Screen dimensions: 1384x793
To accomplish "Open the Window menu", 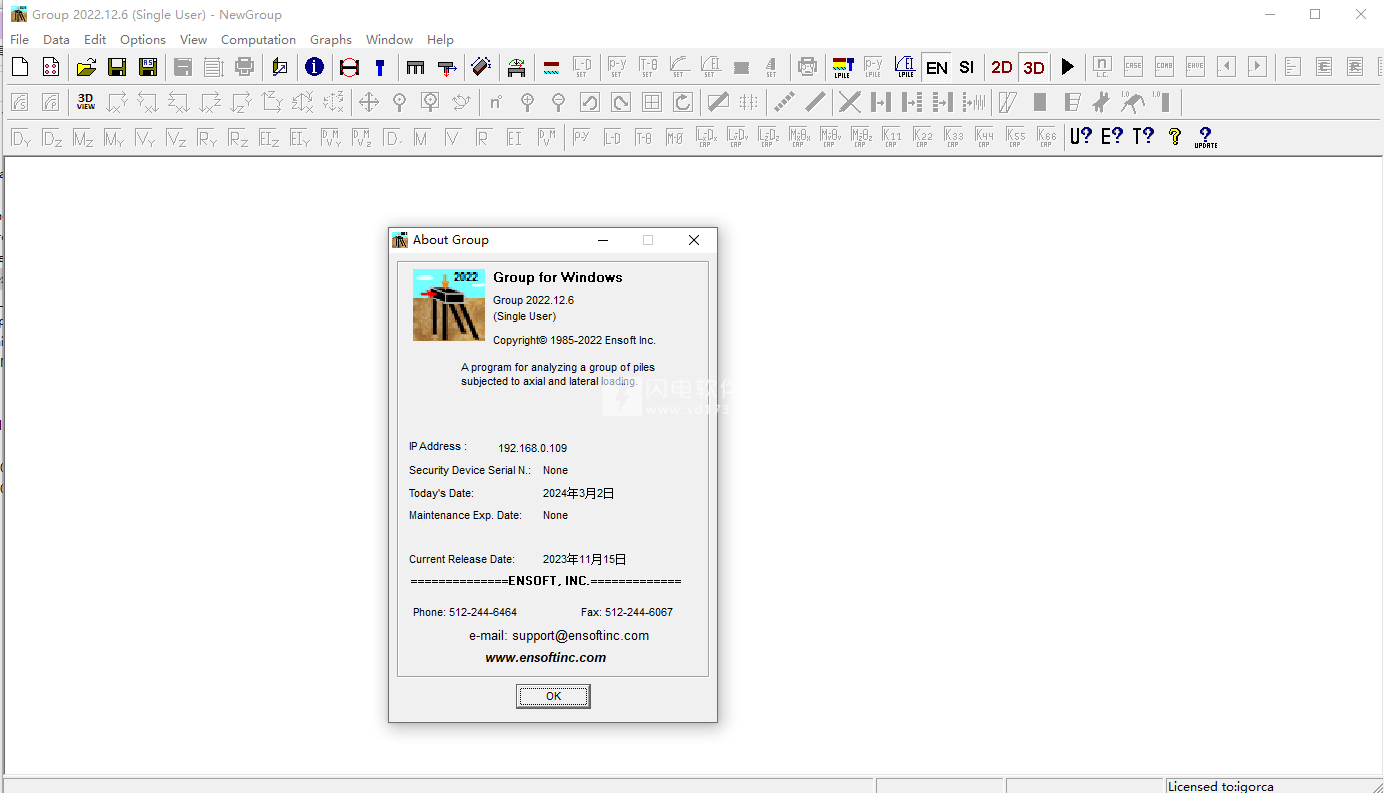I will (x=389, y=40).
